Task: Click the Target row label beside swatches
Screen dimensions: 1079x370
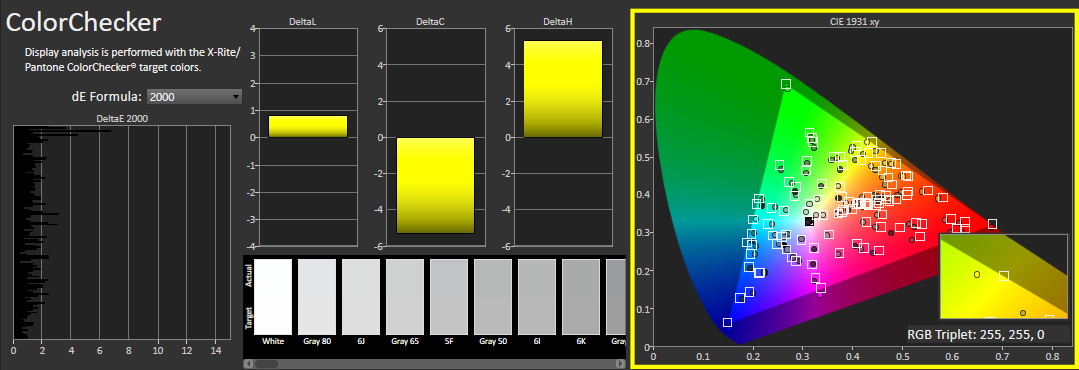Action: point(248,318)
